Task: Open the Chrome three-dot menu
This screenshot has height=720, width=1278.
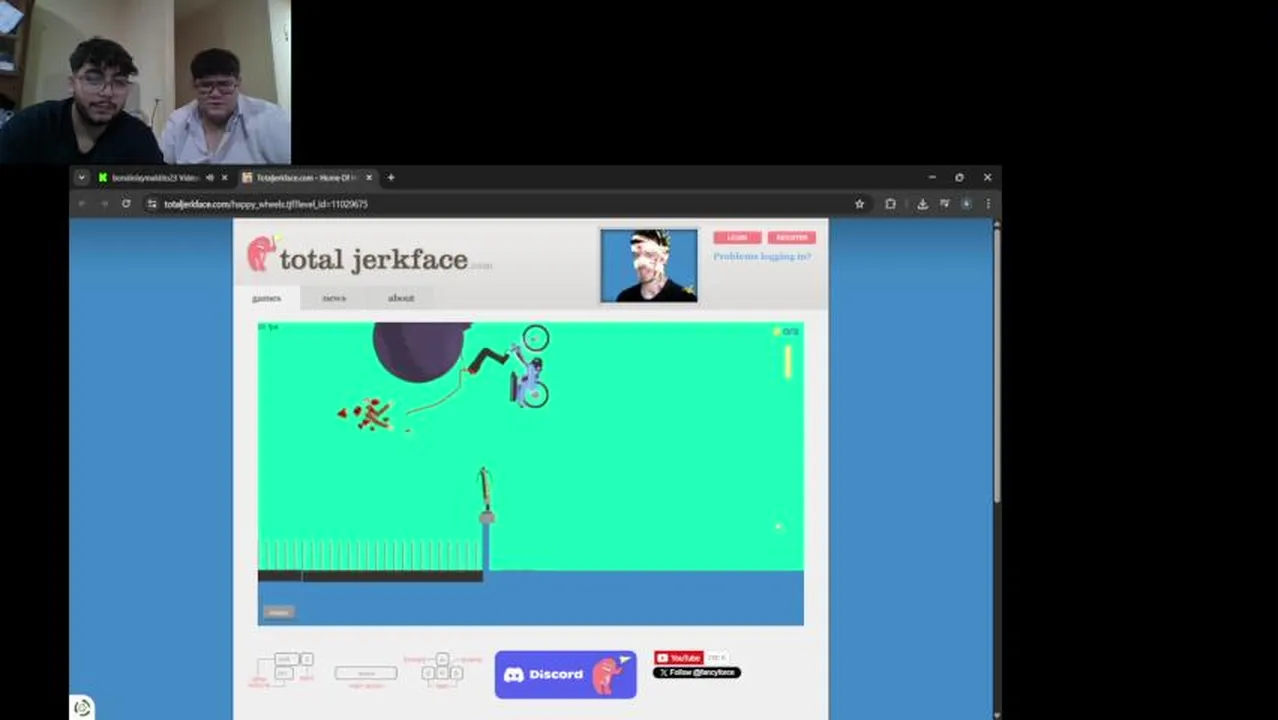Action: [x=988, y=204]
